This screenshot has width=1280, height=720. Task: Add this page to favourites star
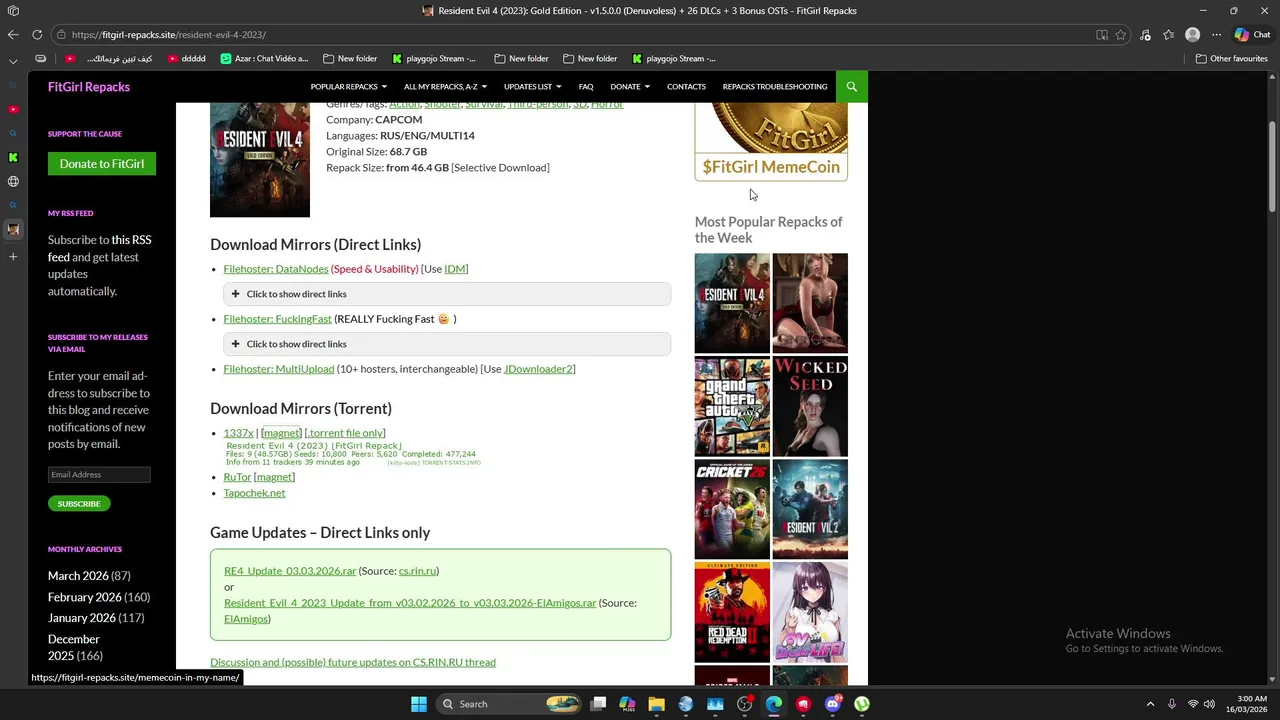[x=1121, y=34]
